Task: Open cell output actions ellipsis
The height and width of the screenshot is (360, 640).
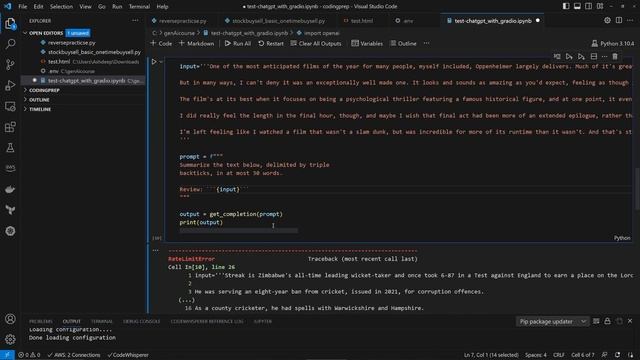Action: [x=156, y=250]
